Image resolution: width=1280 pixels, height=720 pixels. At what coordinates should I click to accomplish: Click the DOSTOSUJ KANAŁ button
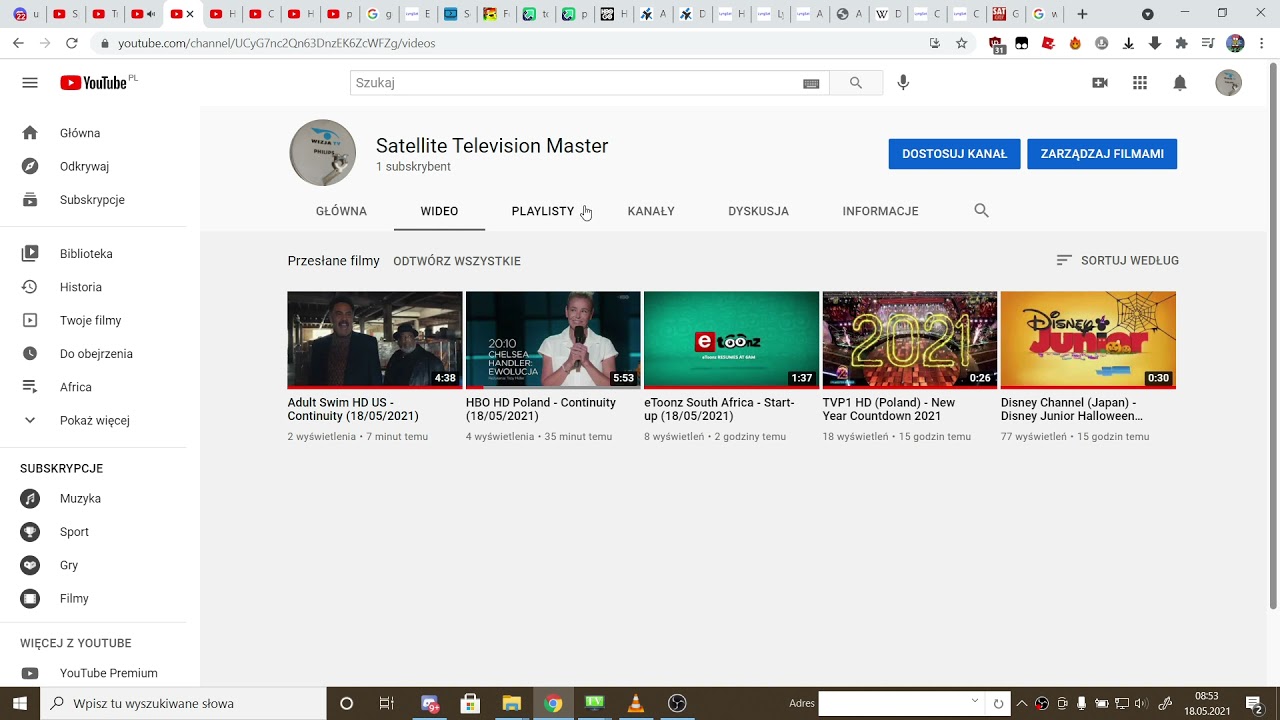(954, 154)
